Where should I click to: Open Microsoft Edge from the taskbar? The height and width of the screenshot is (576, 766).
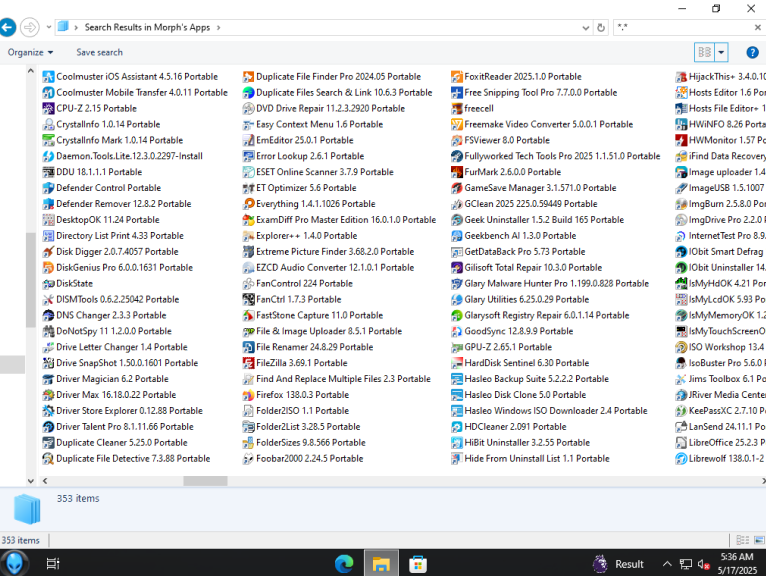pyautogui.click(x=344, y=564)
